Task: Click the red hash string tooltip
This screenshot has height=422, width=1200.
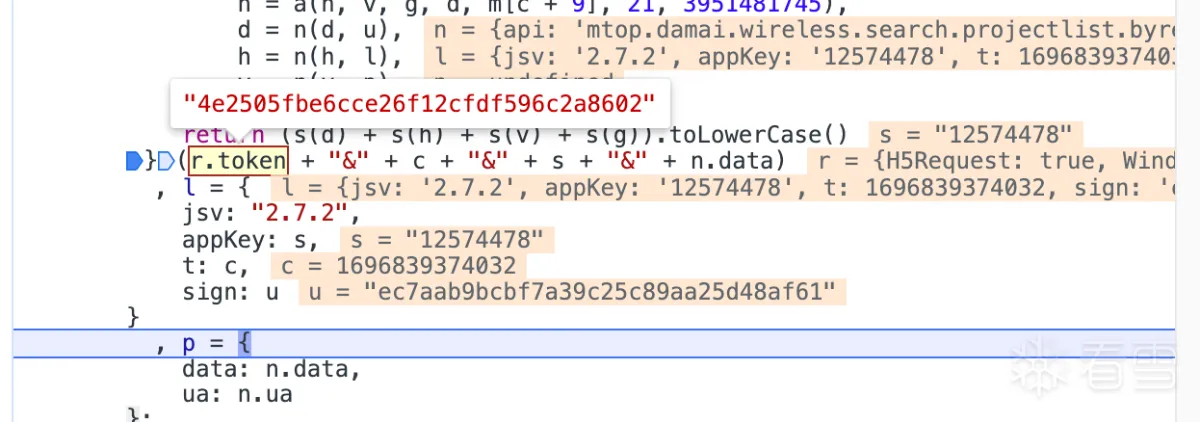Action: point(419,102)
